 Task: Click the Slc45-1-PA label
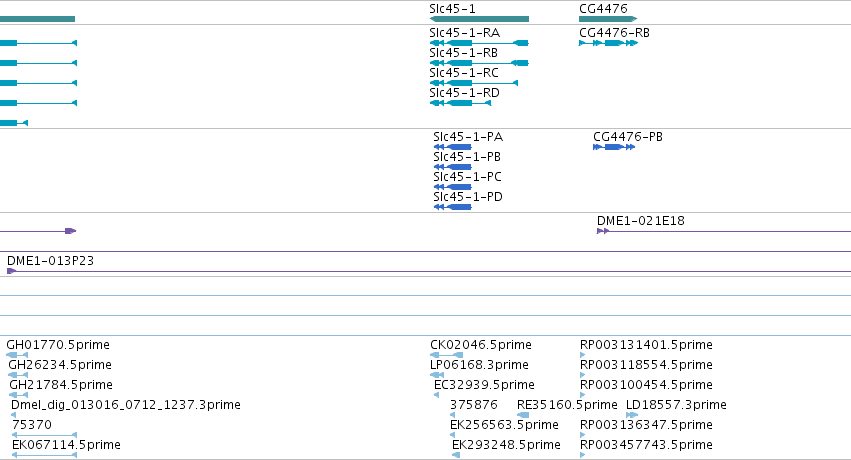pyautogui.click(x=468, y=137)
